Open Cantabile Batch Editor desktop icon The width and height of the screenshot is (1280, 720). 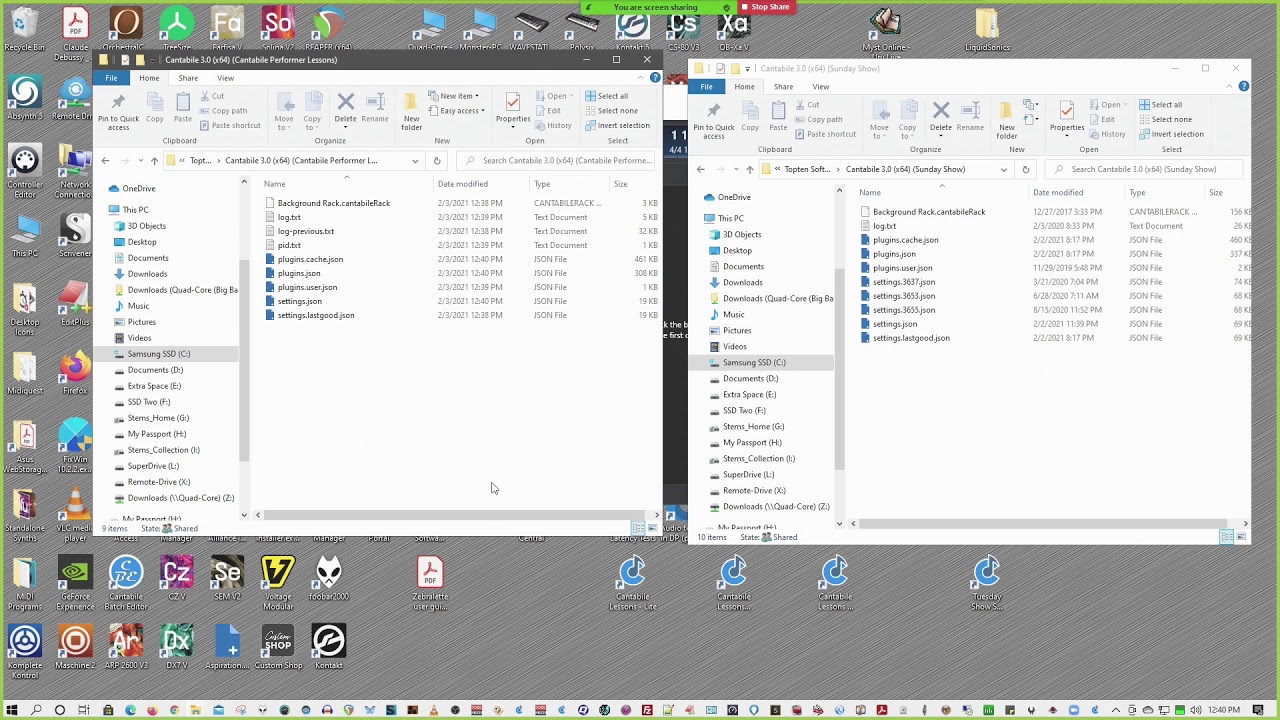(x=126, y=585)
